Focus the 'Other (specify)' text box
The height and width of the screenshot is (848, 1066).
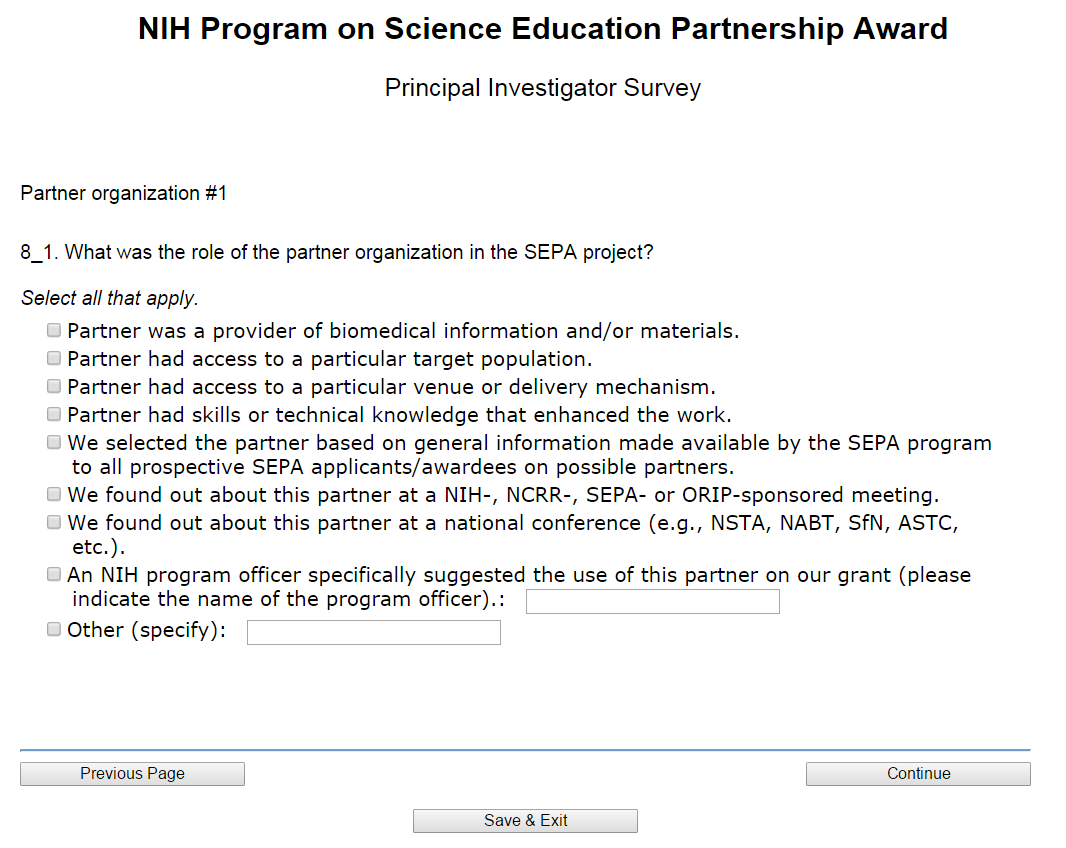373,633
